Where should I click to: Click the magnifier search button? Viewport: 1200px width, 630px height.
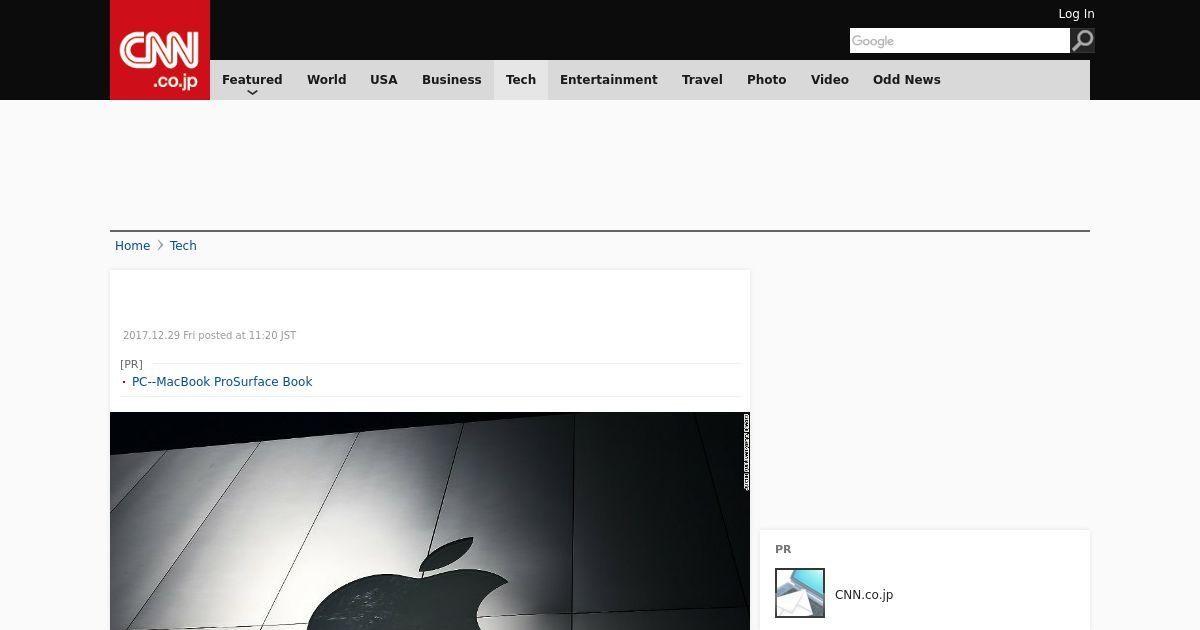click(x=1083, y=40)
